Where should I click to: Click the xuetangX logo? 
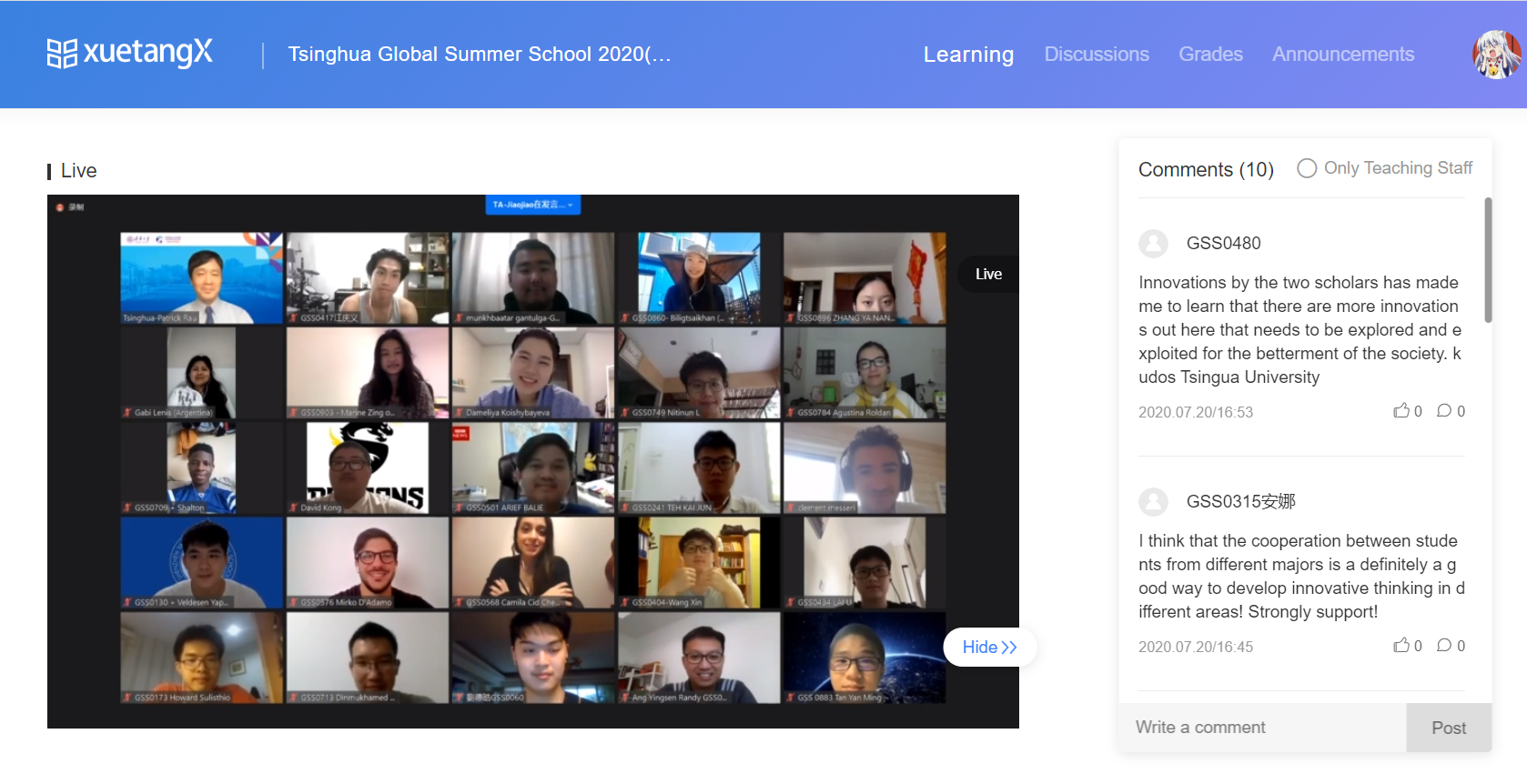pos(129,53)
